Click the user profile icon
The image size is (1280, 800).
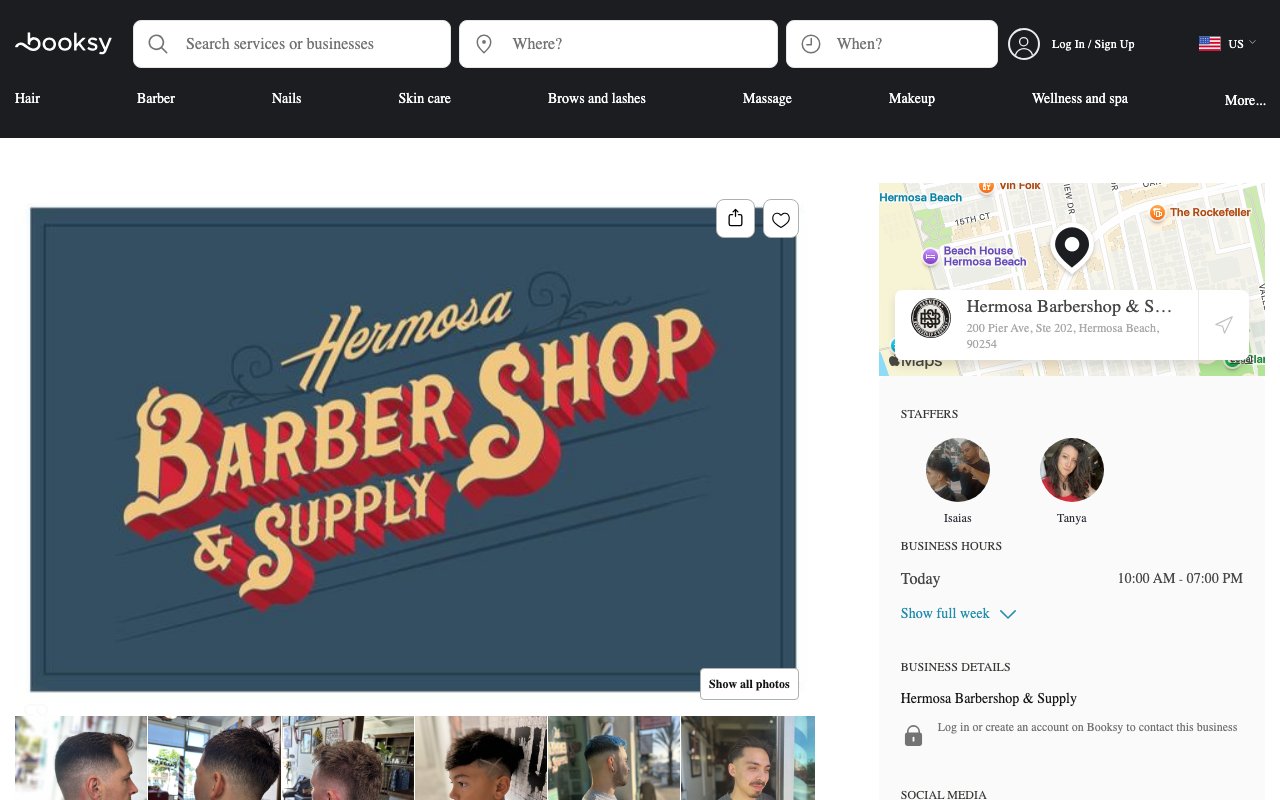pyautogui.click(x=1024, y=44)
